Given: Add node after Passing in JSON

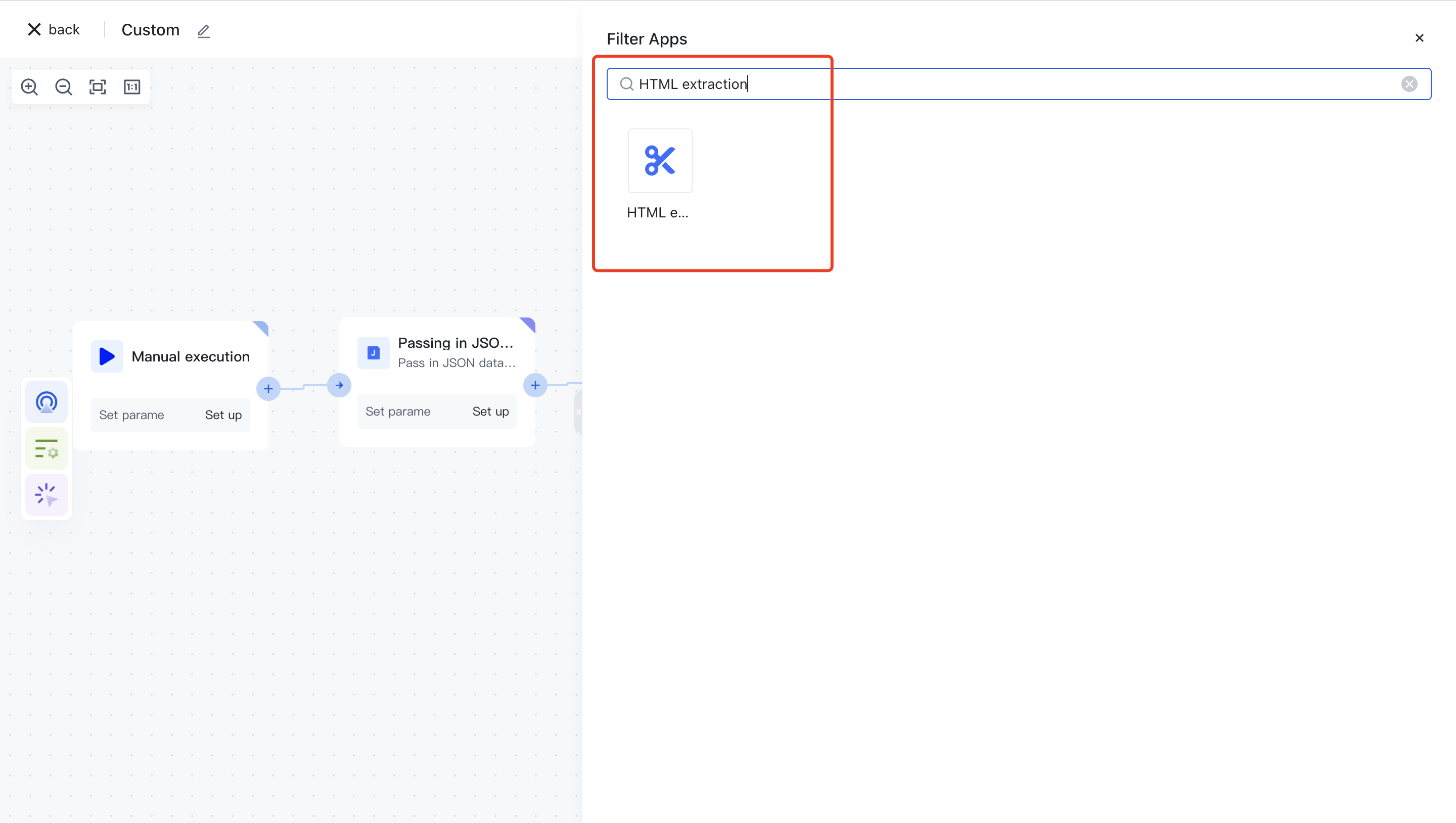Looking at the screenshot, I should pyautogui.click(x=535, y=386).
